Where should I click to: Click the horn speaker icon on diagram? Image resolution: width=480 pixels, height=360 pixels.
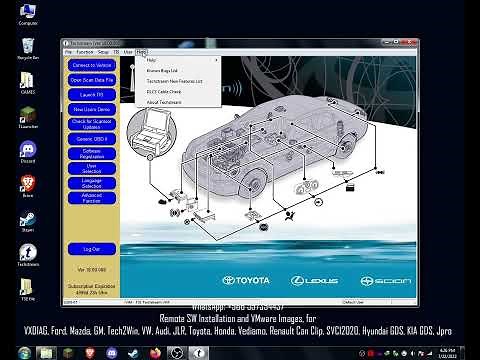pos(175,212)
